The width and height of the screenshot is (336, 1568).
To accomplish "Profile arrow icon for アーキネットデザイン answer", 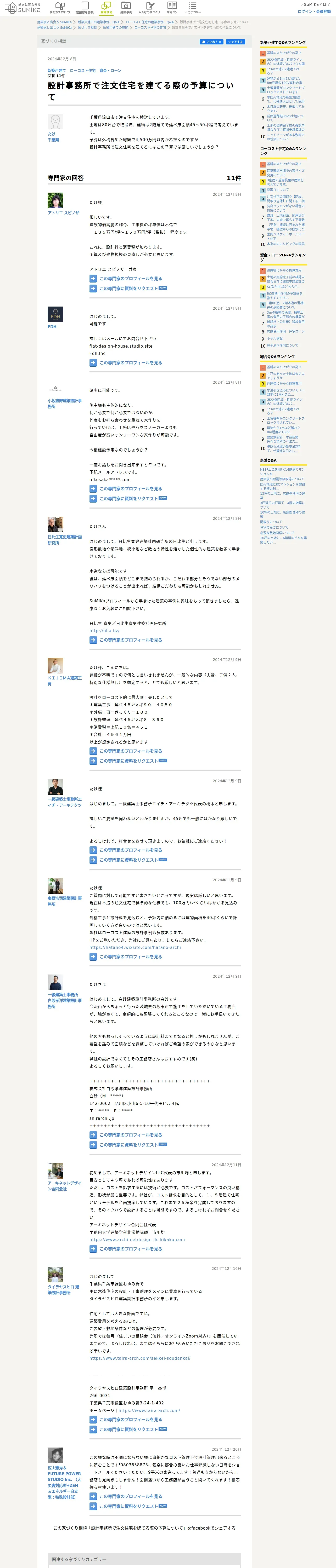I will (x=93, y=1249).
